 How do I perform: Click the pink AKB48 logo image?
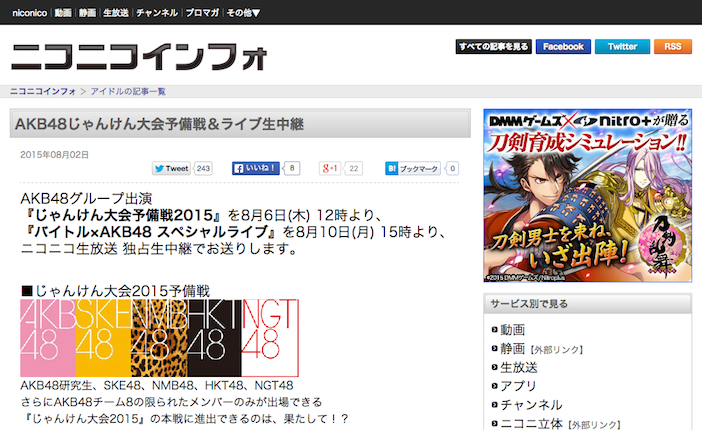pos(48,338)
